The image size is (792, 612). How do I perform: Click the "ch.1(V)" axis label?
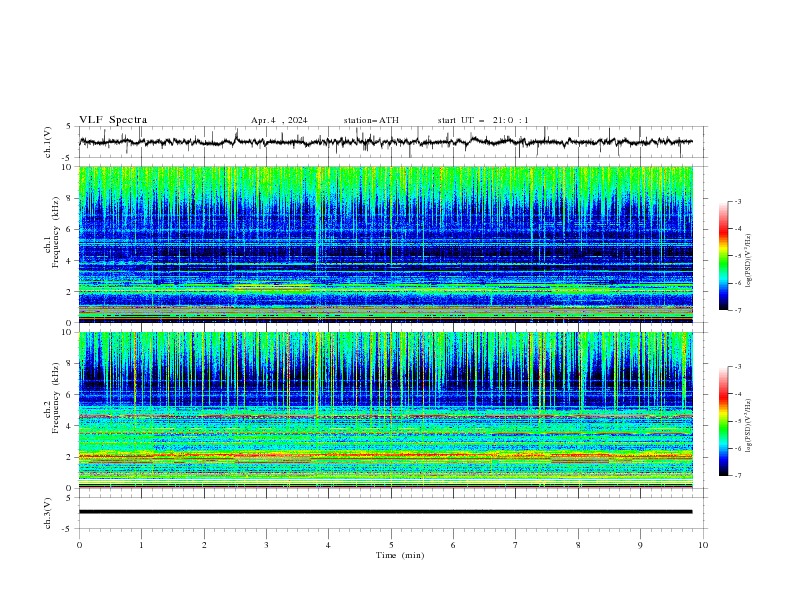48,142
